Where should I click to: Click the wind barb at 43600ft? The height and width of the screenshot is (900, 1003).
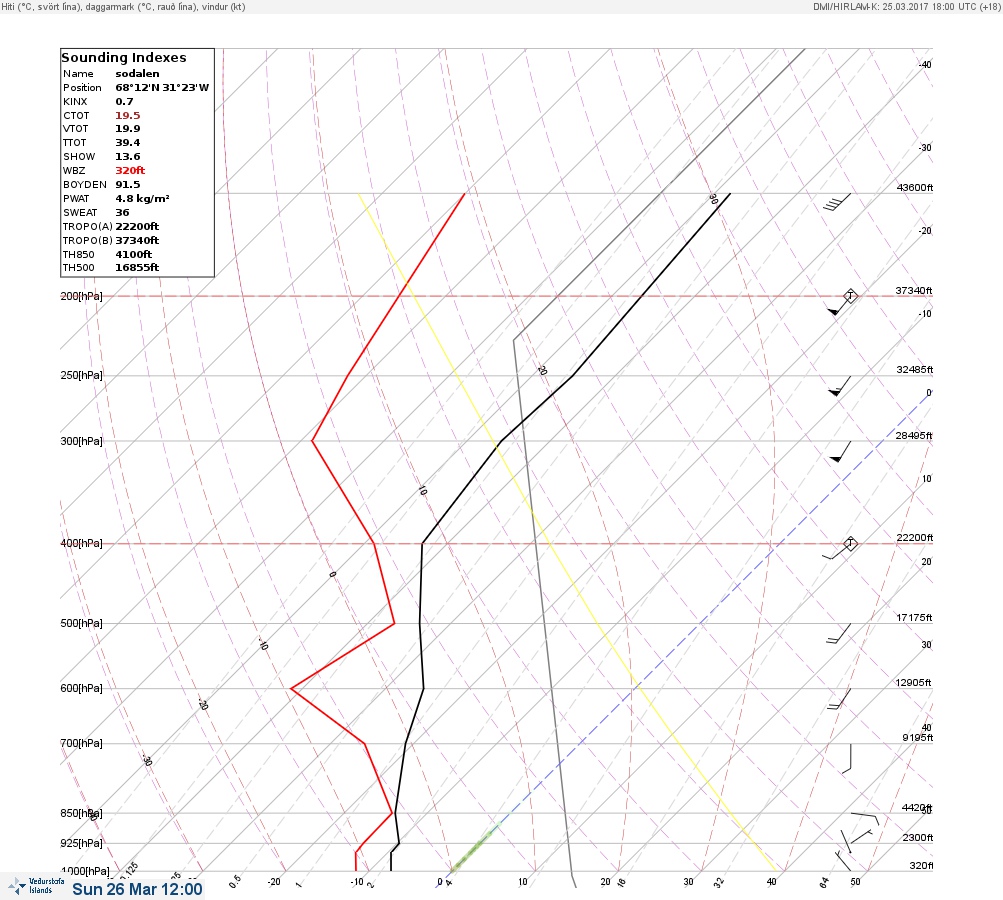coord(837,203)
